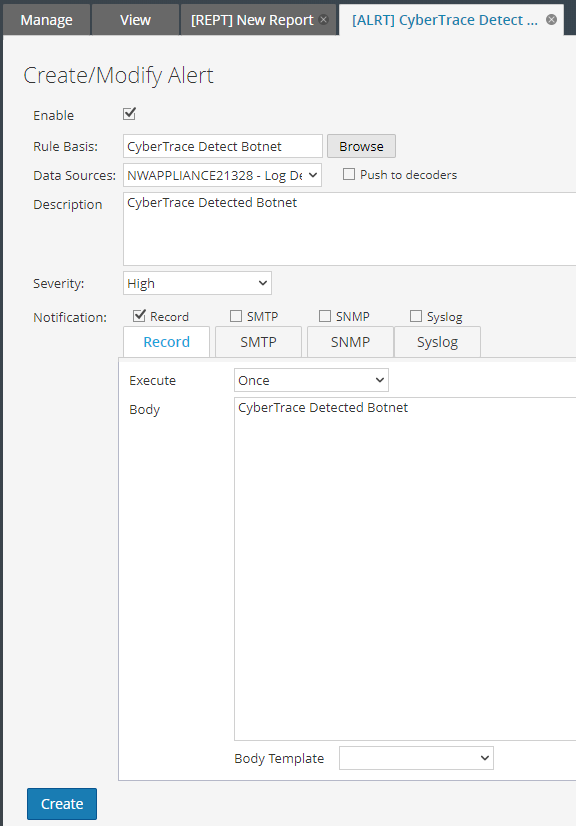Close the [ALRT] CyberTrace Detect tab

click(550, 18)
